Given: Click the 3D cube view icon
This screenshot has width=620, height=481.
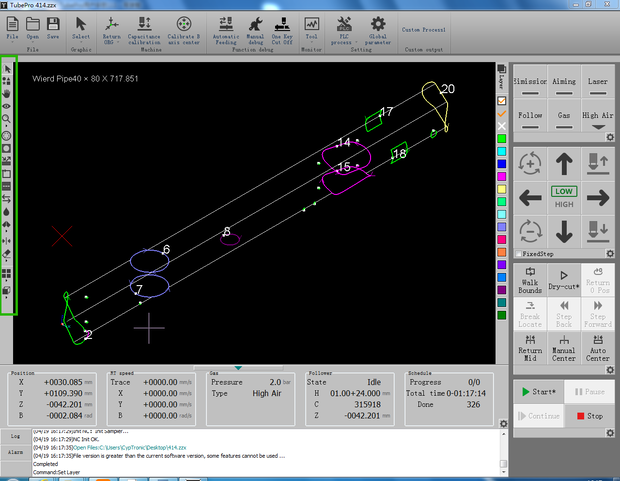Looking at the screenshot, I should (6, 291).
